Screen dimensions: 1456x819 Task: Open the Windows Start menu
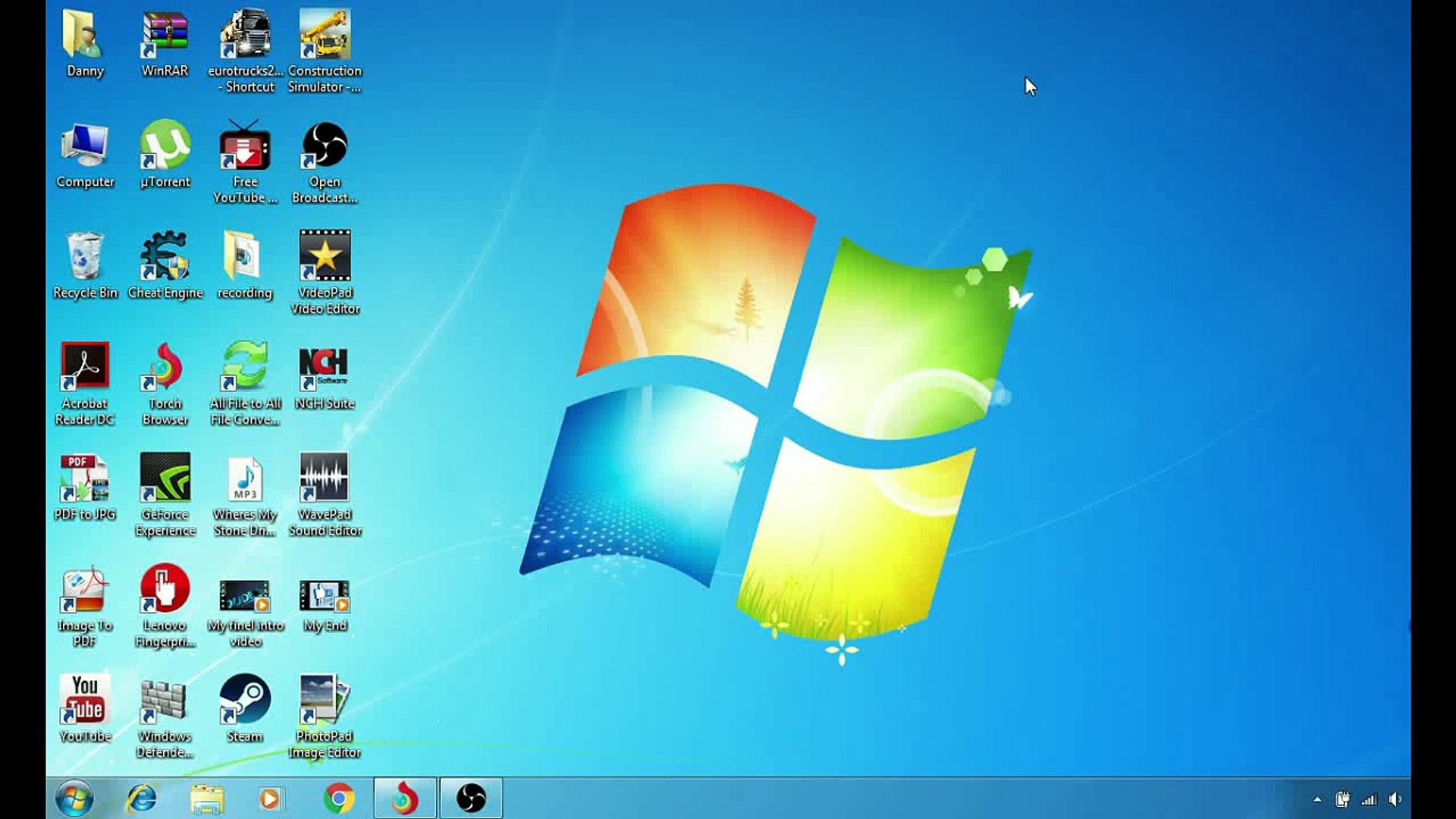(74, 798)
